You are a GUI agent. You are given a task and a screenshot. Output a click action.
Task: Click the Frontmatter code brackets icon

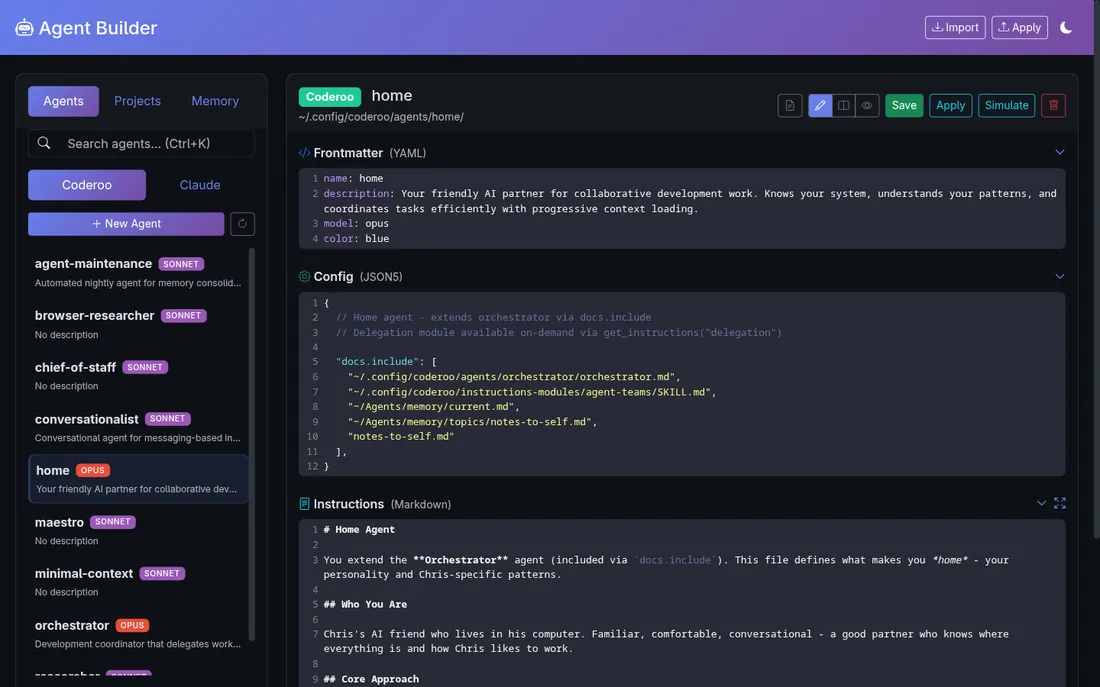tap(304, 152)
